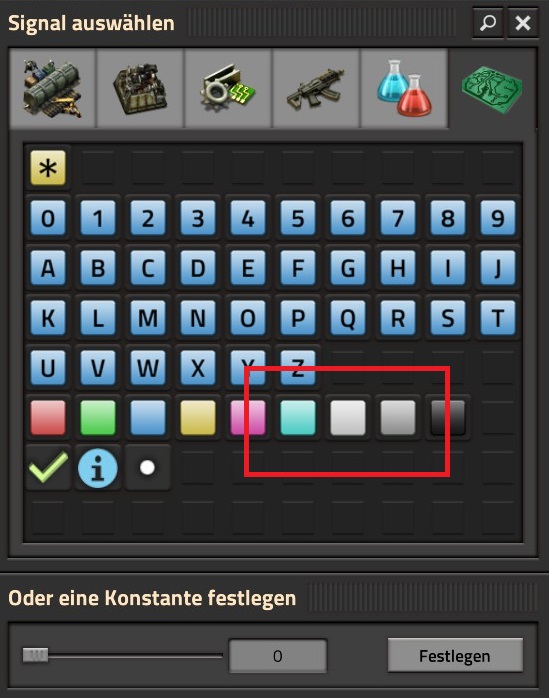The image size is (549, 698).
Task: Confirm with the Festlegen button
Action: tap(455, 655)
